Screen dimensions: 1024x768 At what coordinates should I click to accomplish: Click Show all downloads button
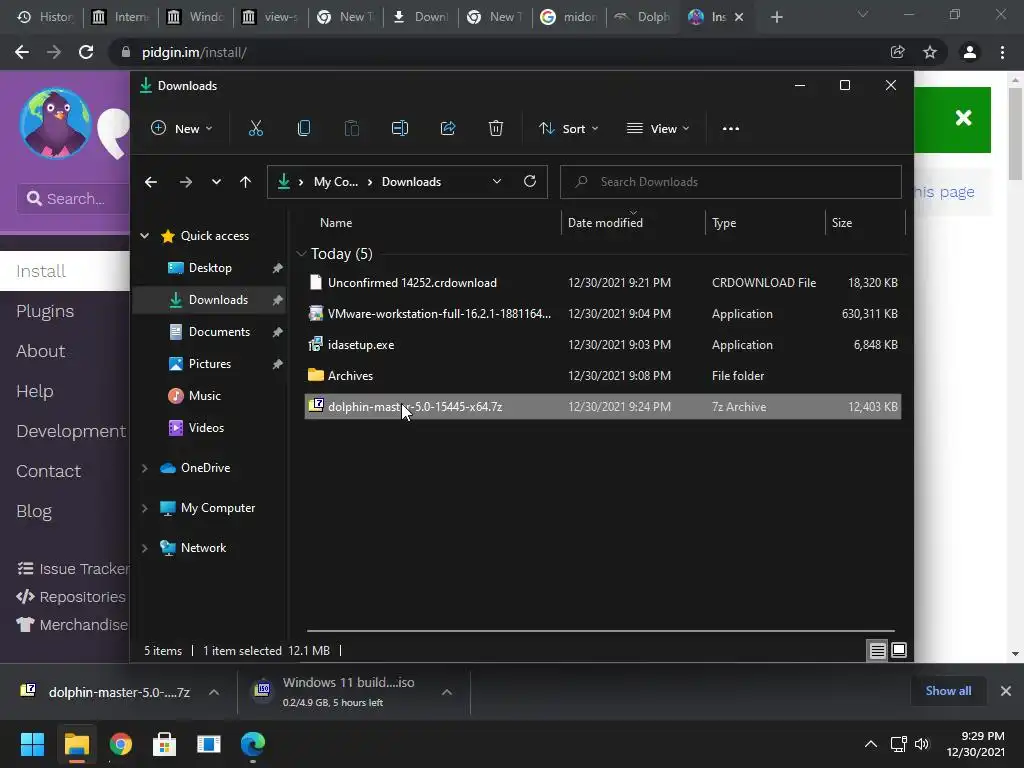point(948,691)
